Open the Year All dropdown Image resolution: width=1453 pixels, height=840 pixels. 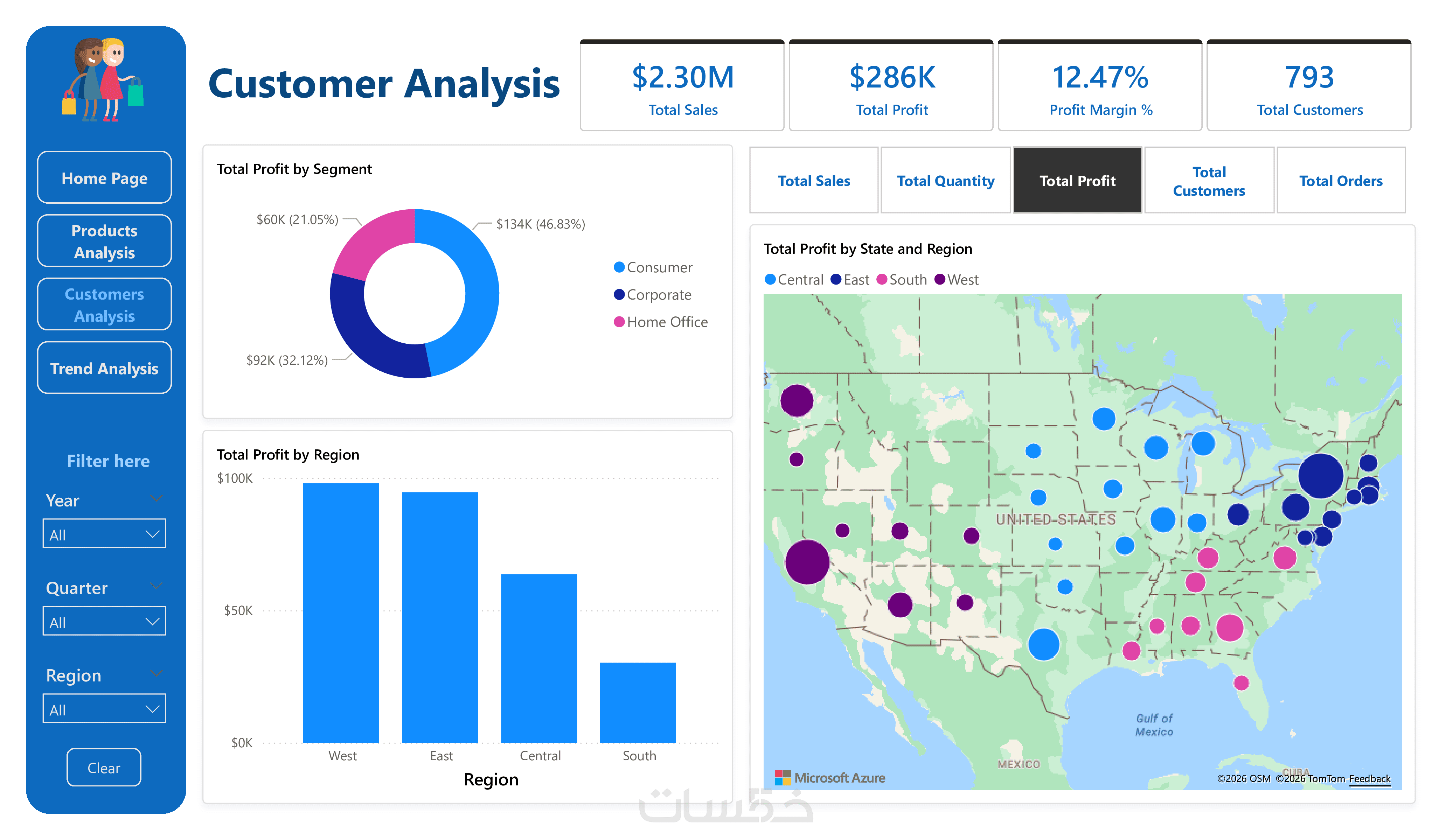[x=104, y=534]
